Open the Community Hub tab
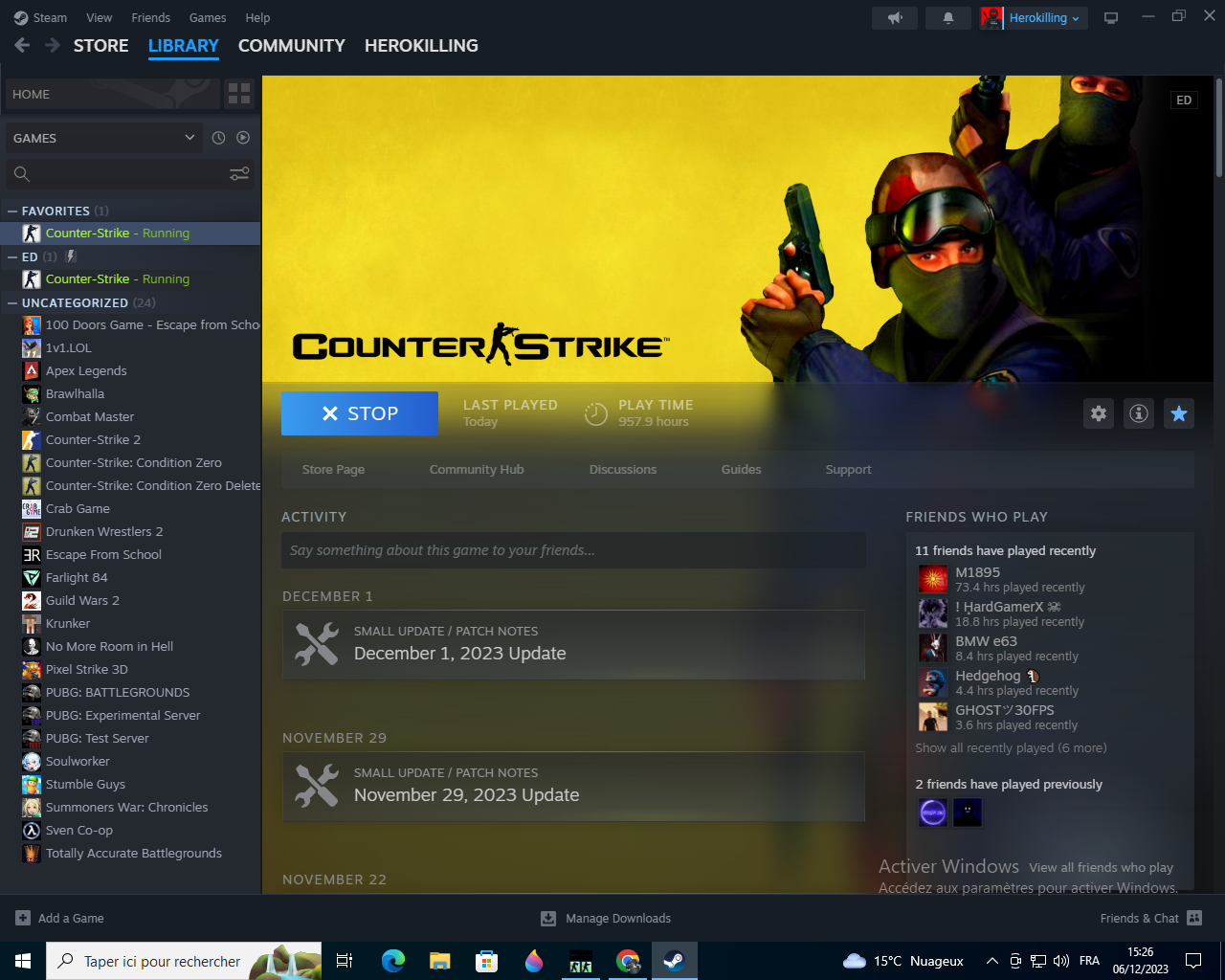The height and width of the screenshot is (980, 1225). [477, 470]
